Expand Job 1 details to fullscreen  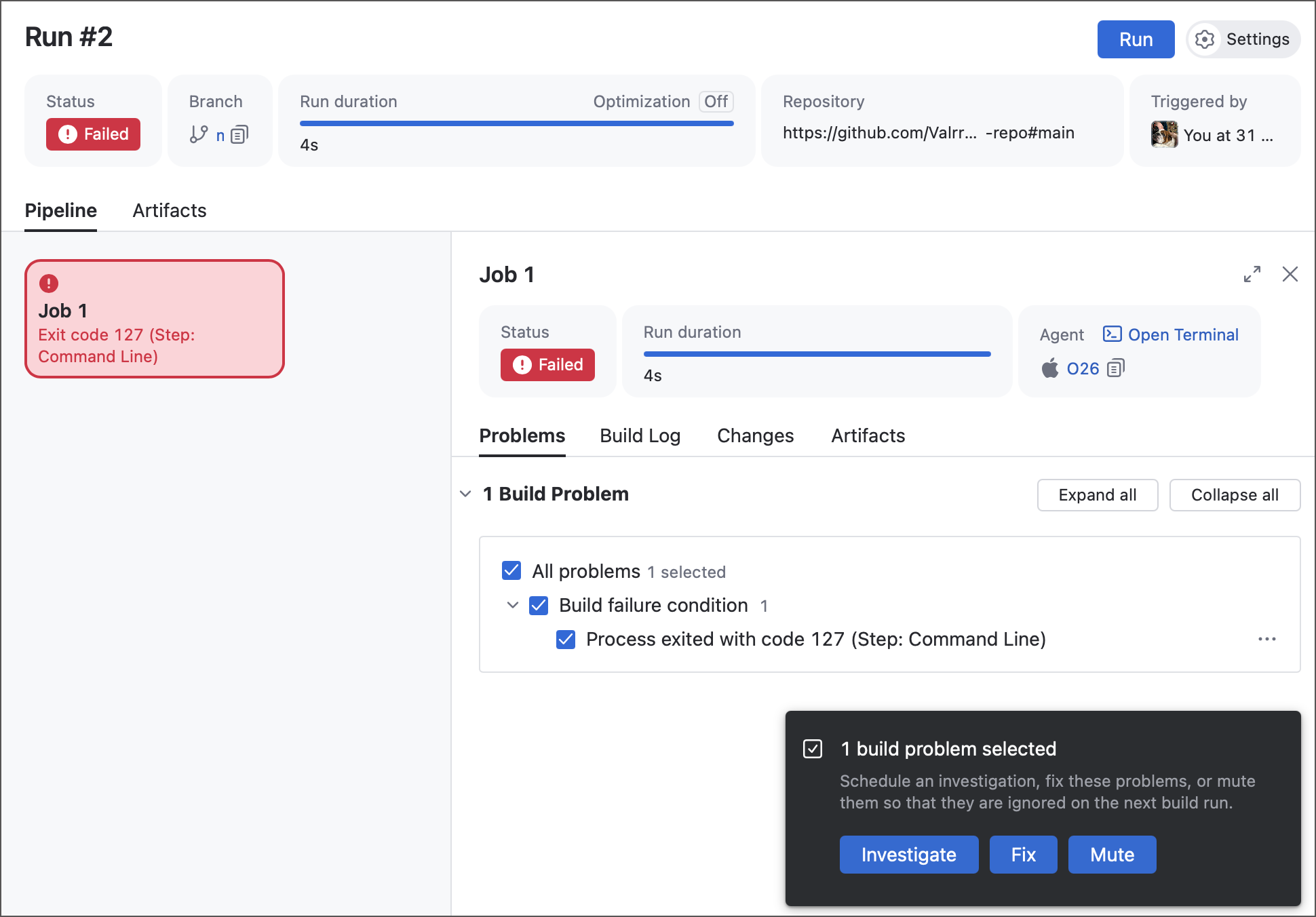click(1253, 274)
